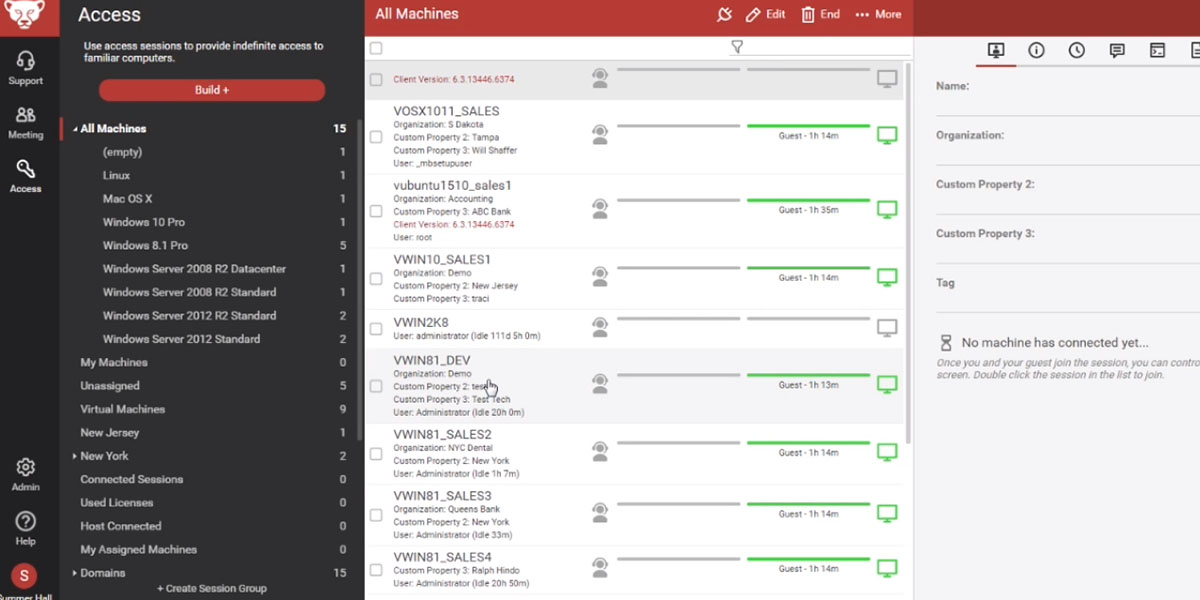This screenshot has width=1200, height=600.
Task: Open the Support section in the sidebar
Action: coord(25,67)
